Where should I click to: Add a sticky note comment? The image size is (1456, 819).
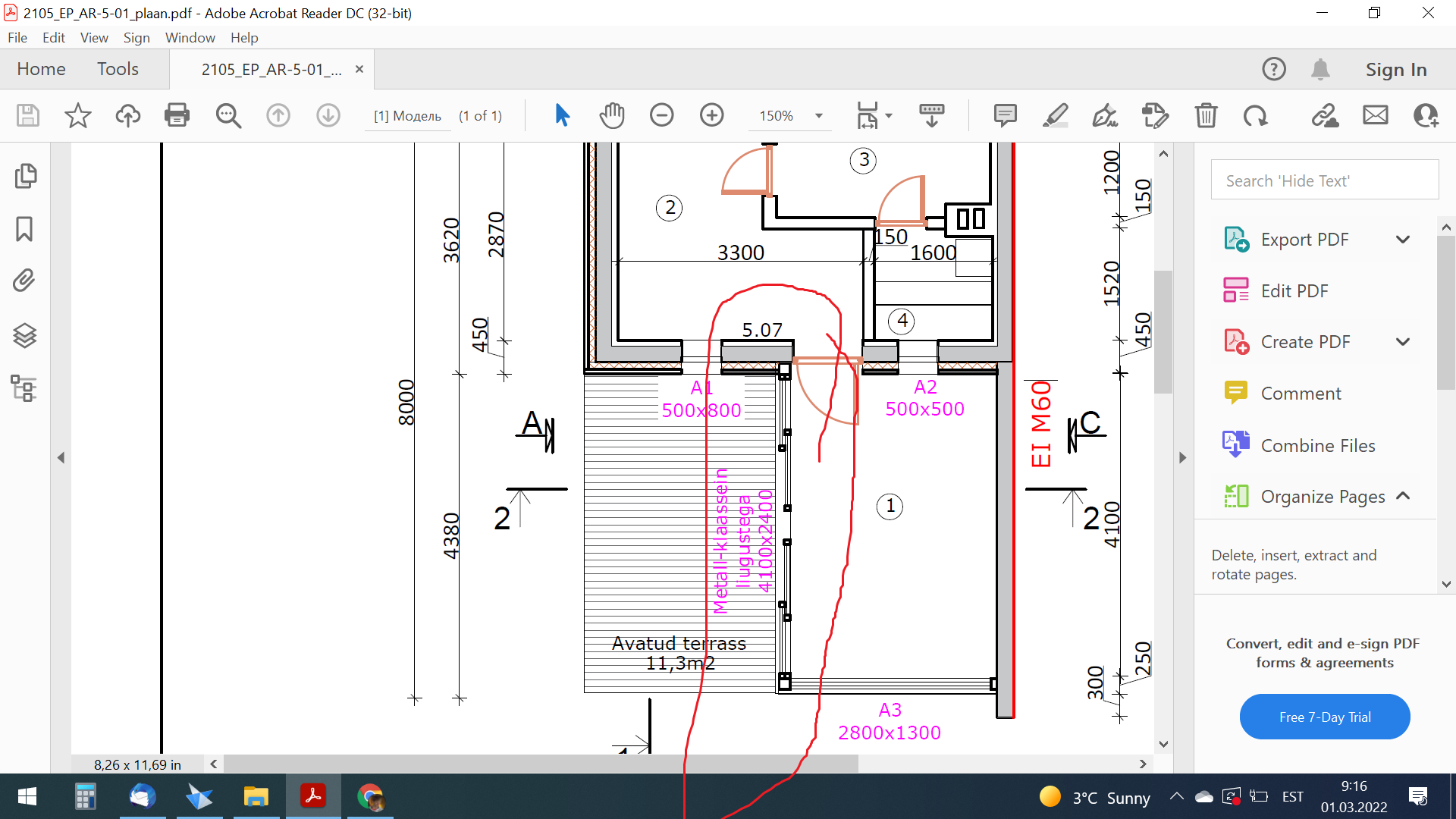(x=1005, y=115)
